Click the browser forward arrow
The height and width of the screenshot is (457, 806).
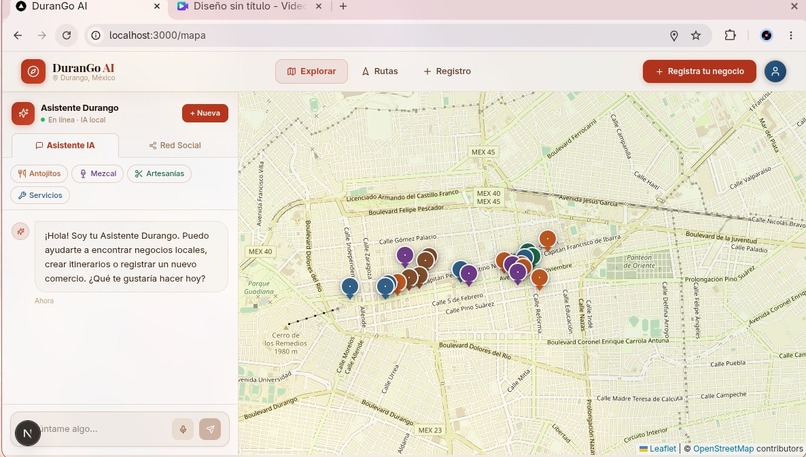[x=42, y=35]
